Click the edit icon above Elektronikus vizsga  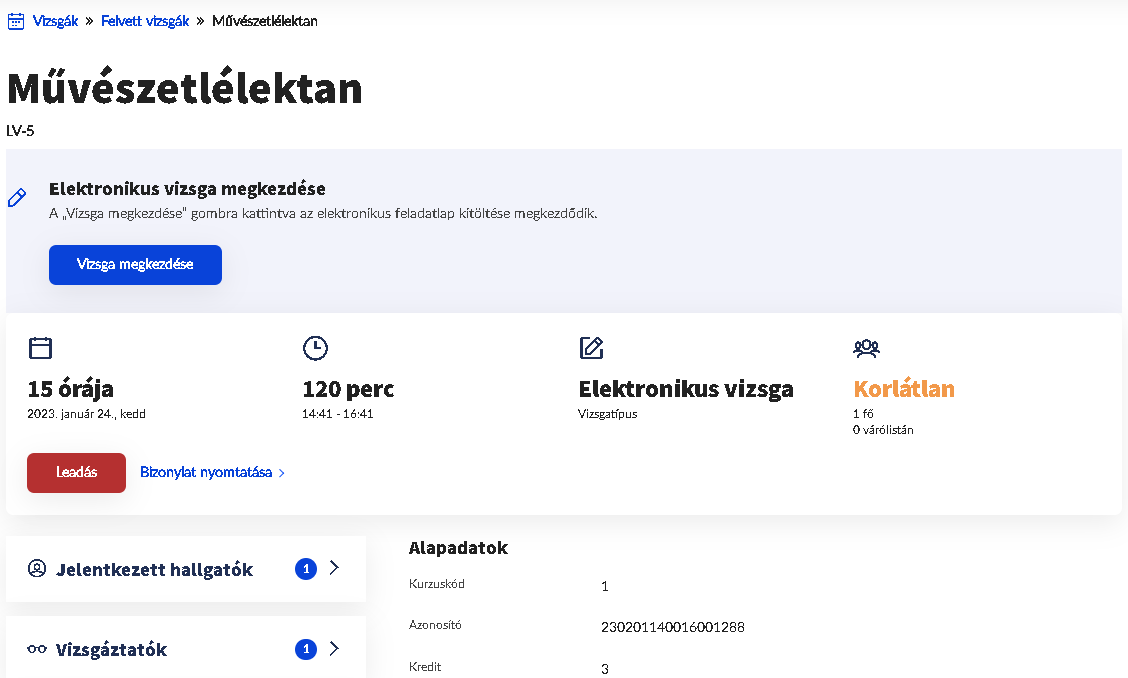592,348
